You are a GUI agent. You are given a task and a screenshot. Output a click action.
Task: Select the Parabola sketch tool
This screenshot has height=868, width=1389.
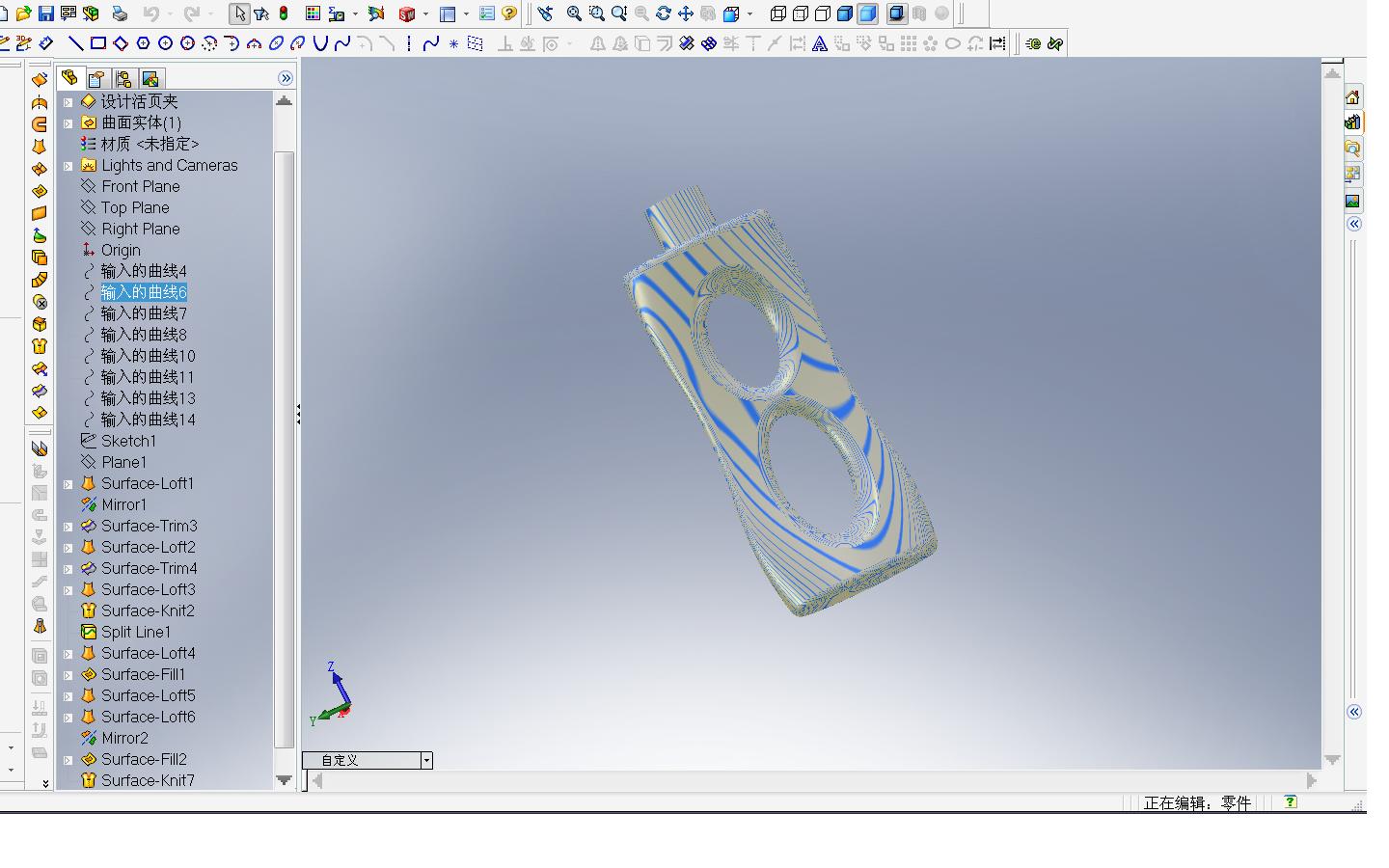coord(320,43)
